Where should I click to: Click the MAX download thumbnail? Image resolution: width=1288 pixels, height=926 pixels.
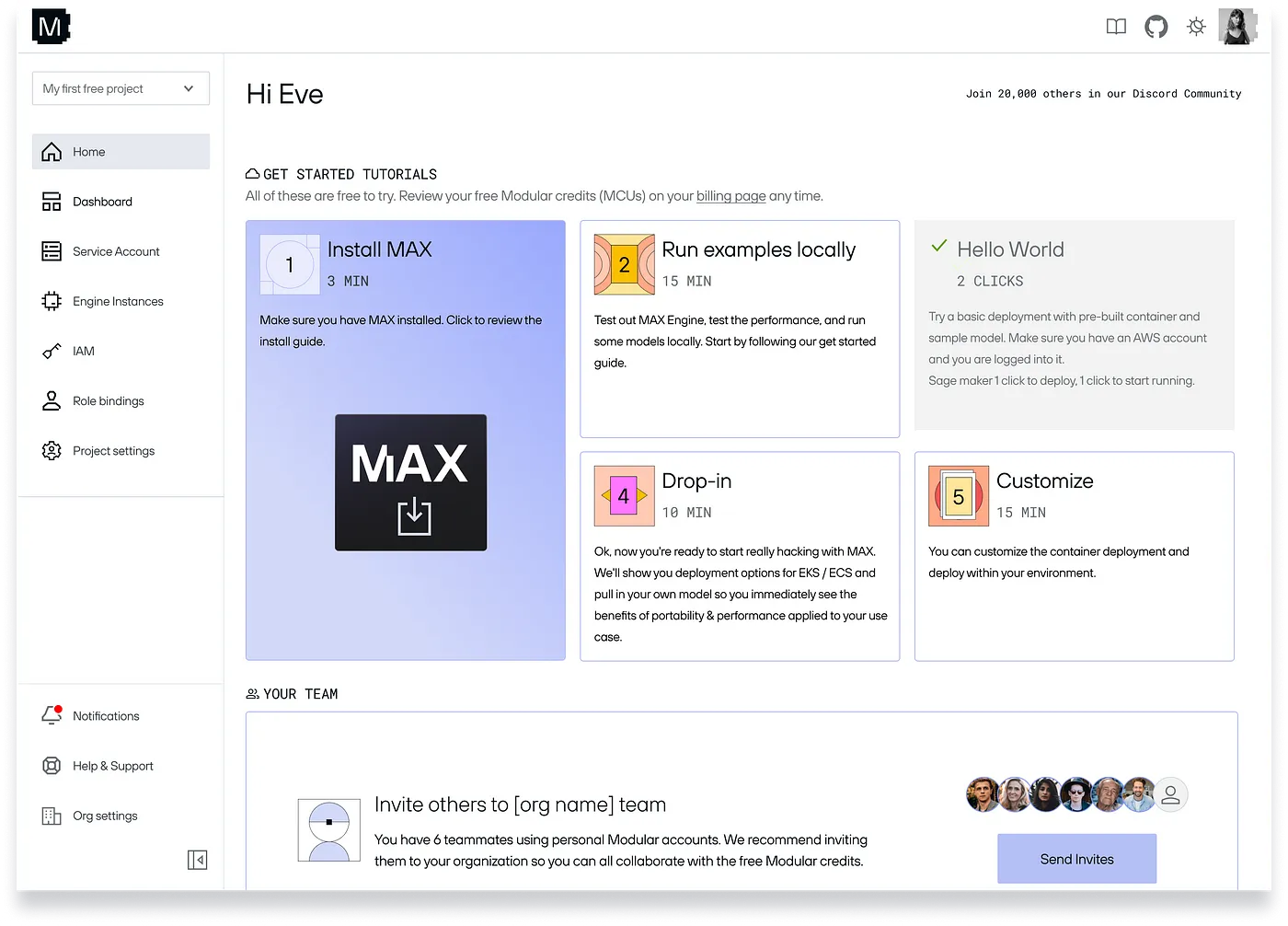tap(410, 482)
